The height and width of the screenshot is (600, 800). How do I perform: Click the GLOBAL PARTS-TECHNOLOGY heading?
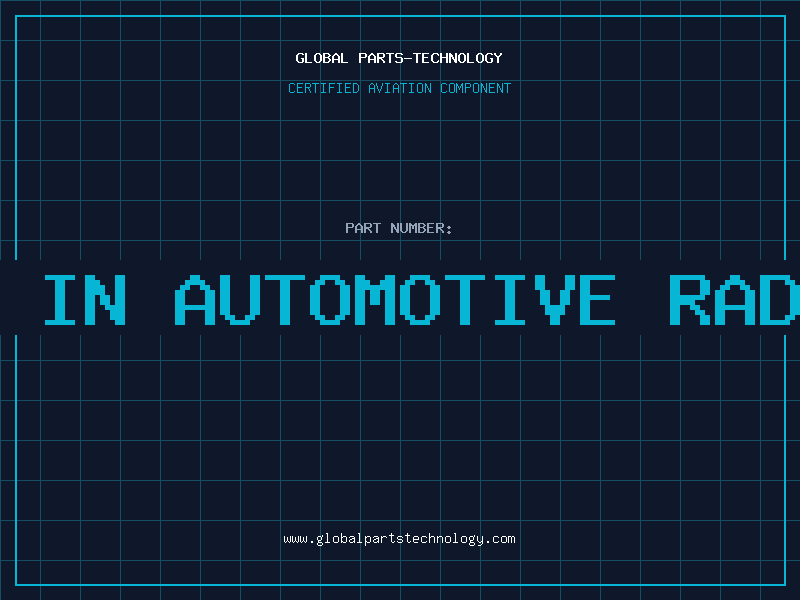coord(399,58)
